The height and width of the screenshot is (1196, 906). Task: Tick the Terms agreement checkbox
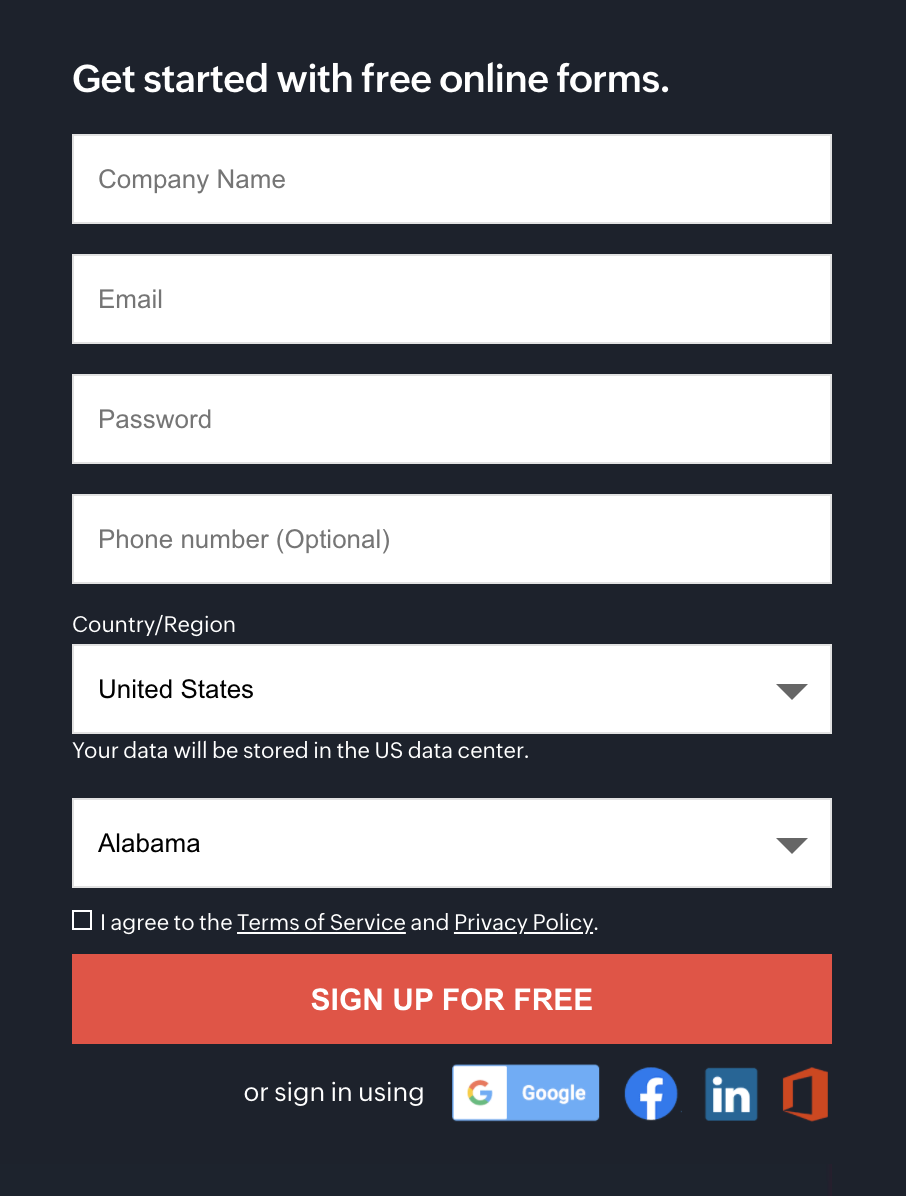82,921
